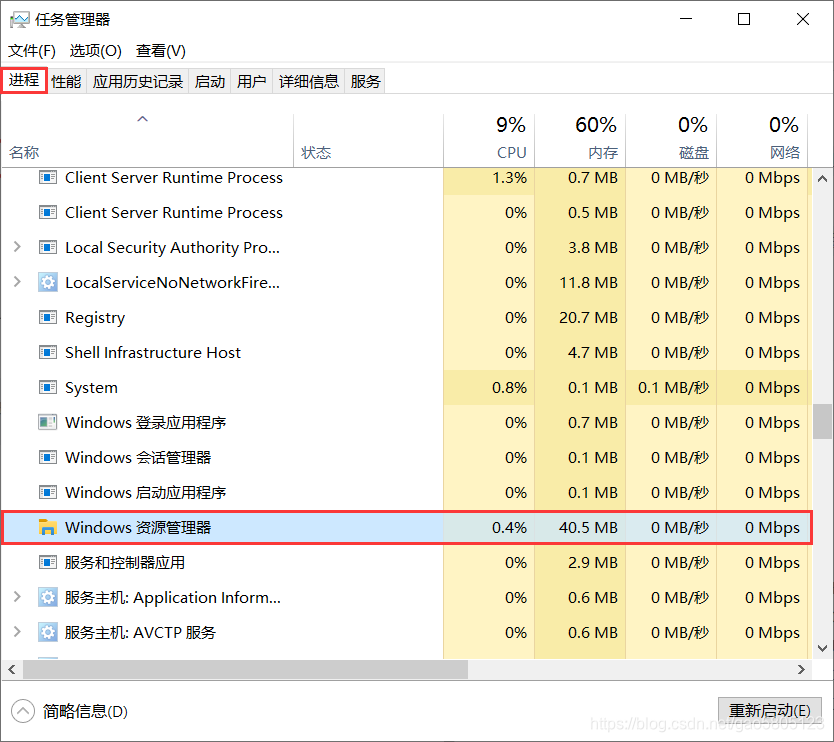Click the right arrow of horizontal scrollbar
The height and width of the screenshot is (742, 834).
[x=800, y=669]
